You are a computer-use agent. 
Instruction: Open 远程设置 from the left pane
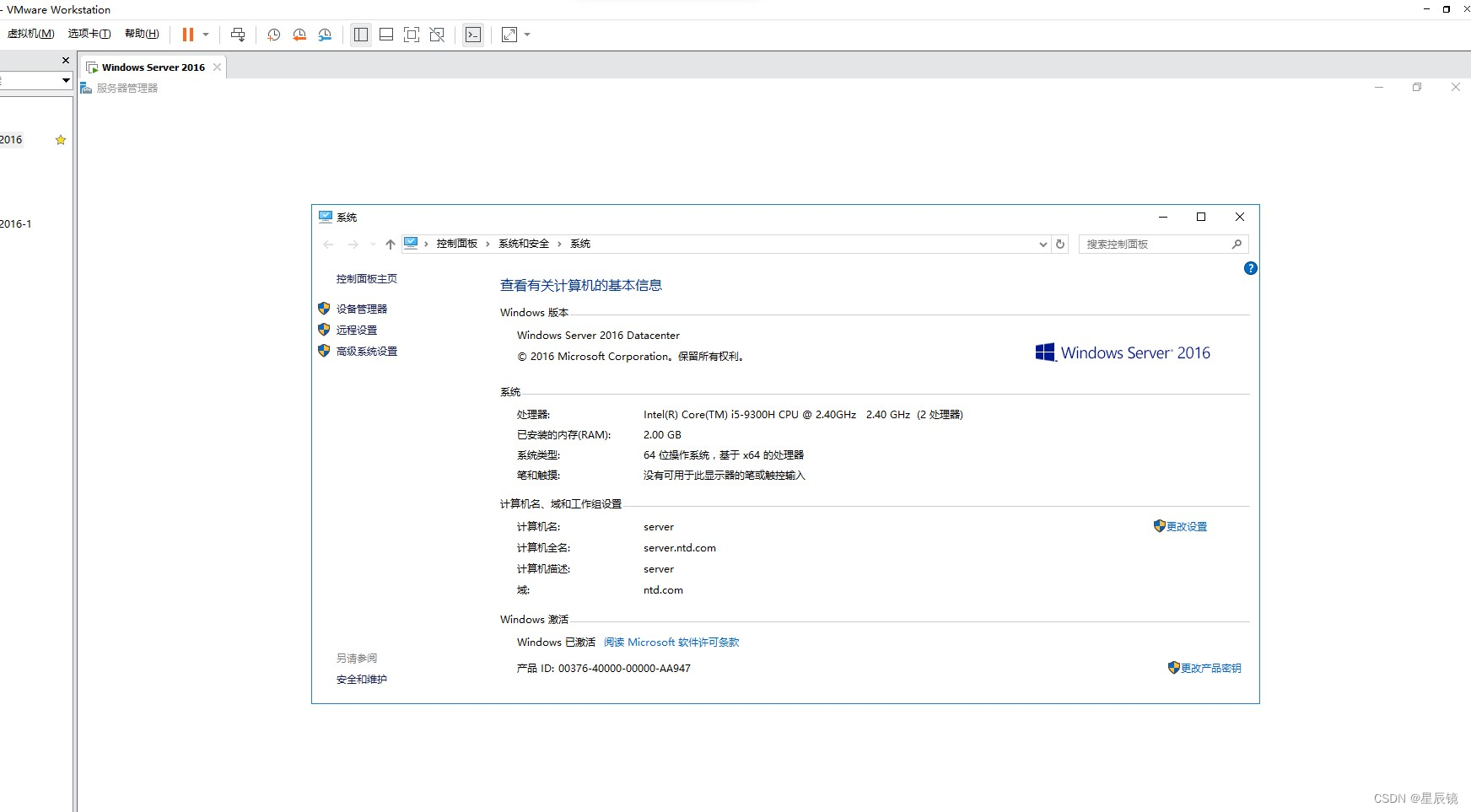tap(357, 331)
